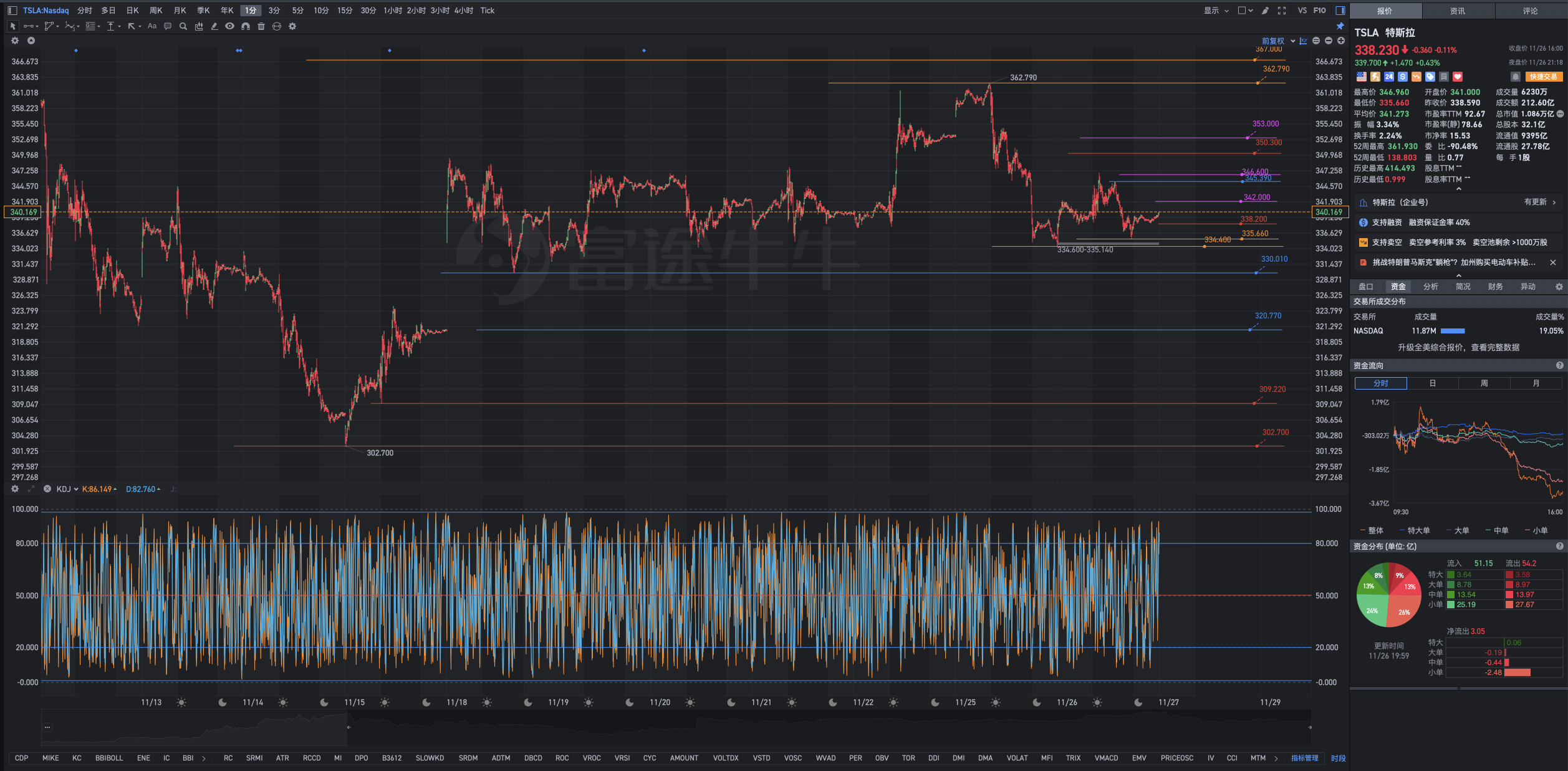Open the 资讯 news tab
The height and width of the screenshot is (771, 1568).
point(1458,11)
